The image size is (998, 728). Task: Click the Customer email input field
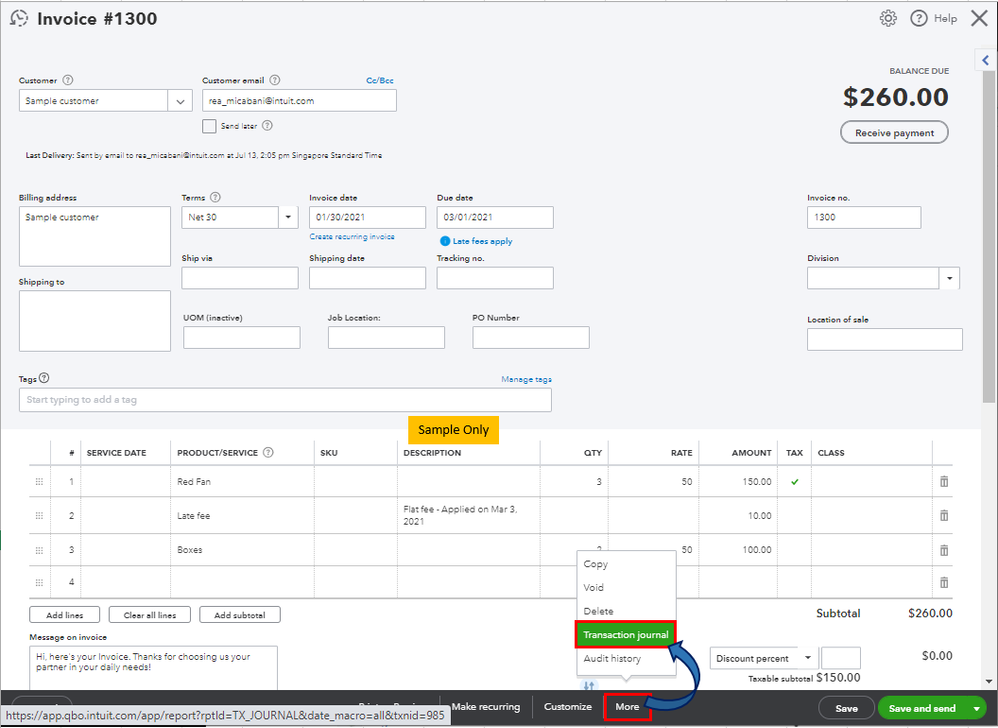(299, 101)
